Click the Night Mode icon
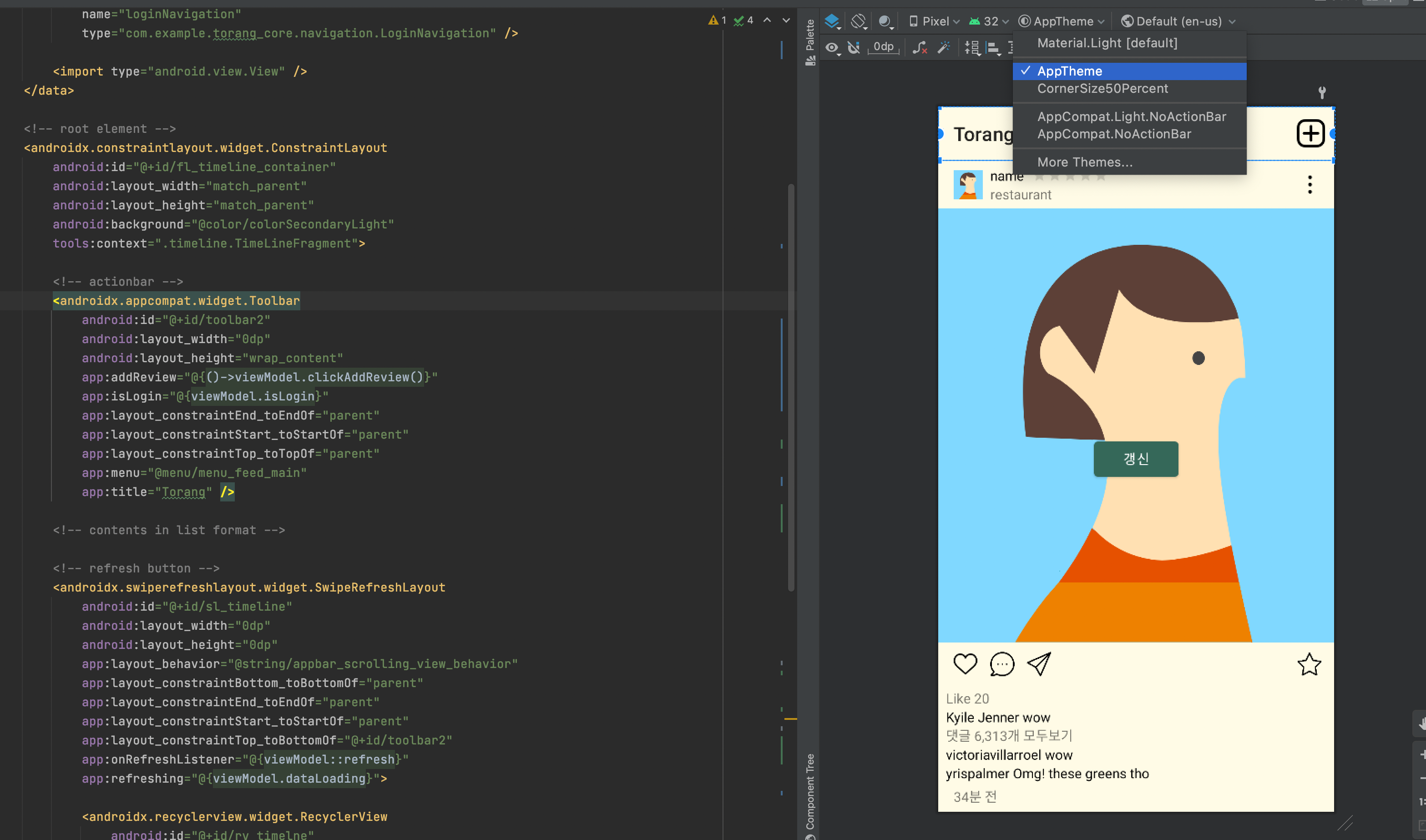 (885, 21)
